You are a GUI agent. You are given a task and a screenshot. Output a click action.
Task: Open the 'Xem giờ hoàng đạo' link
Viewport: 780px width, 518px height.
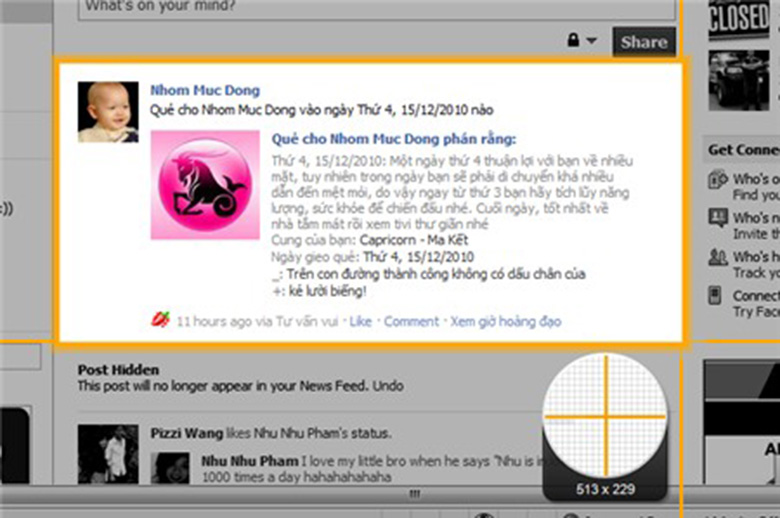point(505,321)
